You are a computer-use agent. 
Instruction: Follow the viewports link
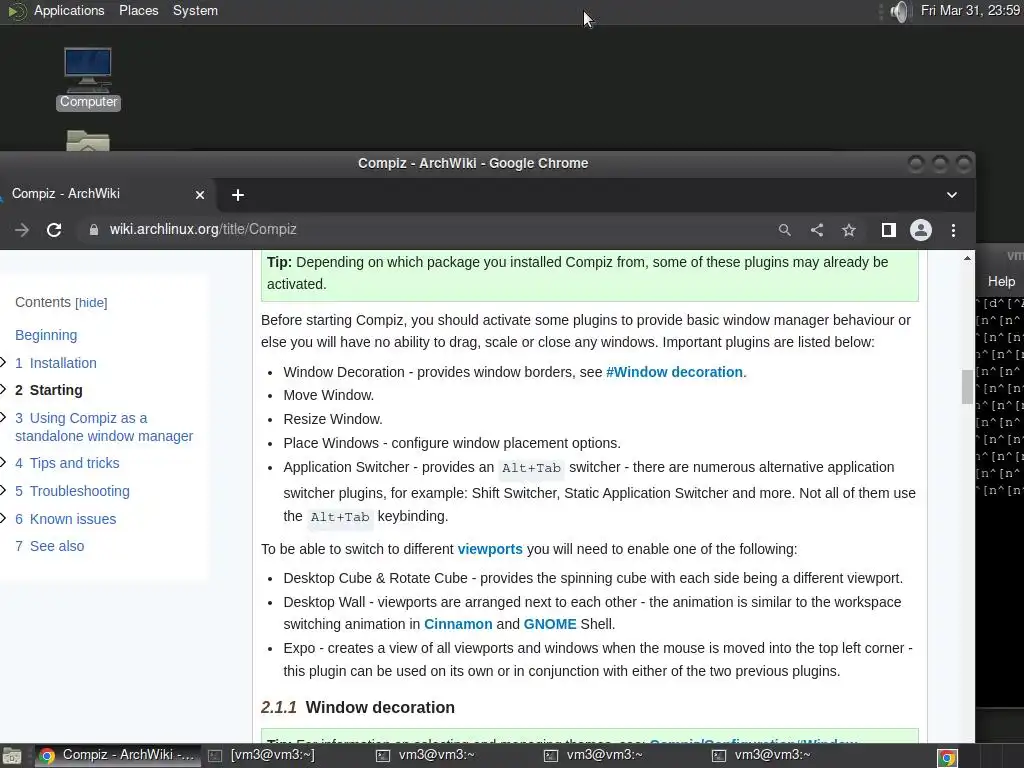pos(490,549)
